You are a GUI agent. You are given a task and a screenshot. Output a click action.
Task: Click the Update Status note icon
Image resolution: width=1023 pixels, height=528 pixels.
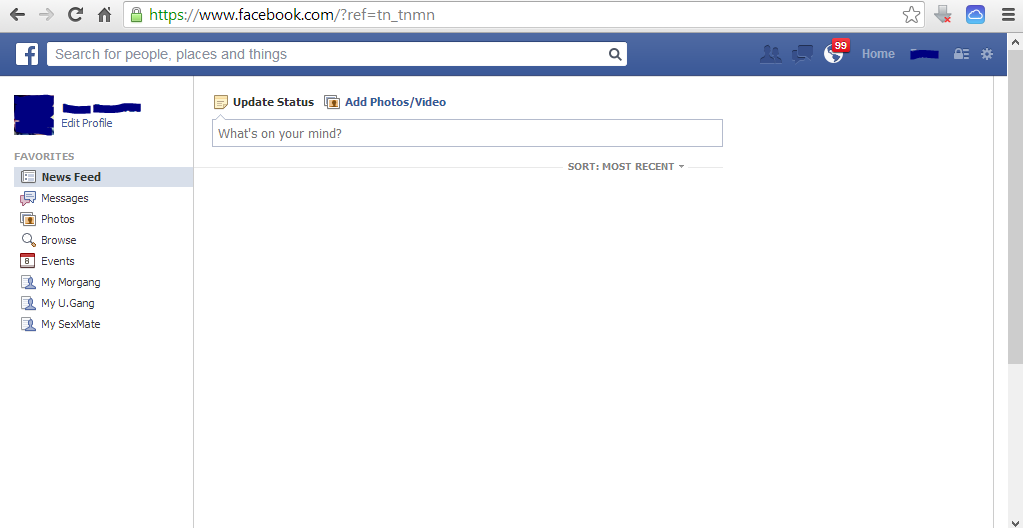pos(221,102)
